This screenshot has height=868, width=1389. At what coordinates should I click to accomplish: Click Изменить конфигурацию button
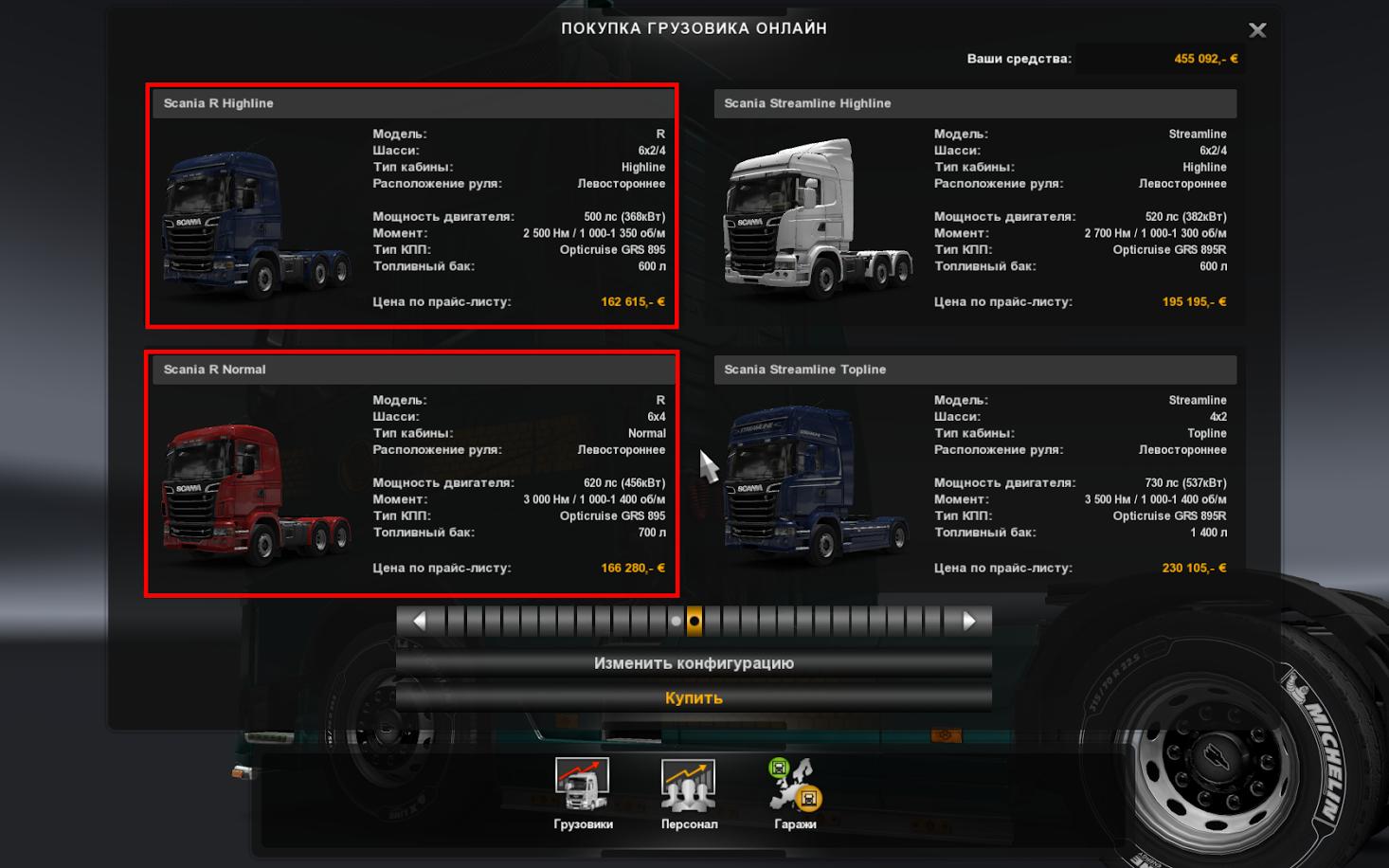point(694,663)
